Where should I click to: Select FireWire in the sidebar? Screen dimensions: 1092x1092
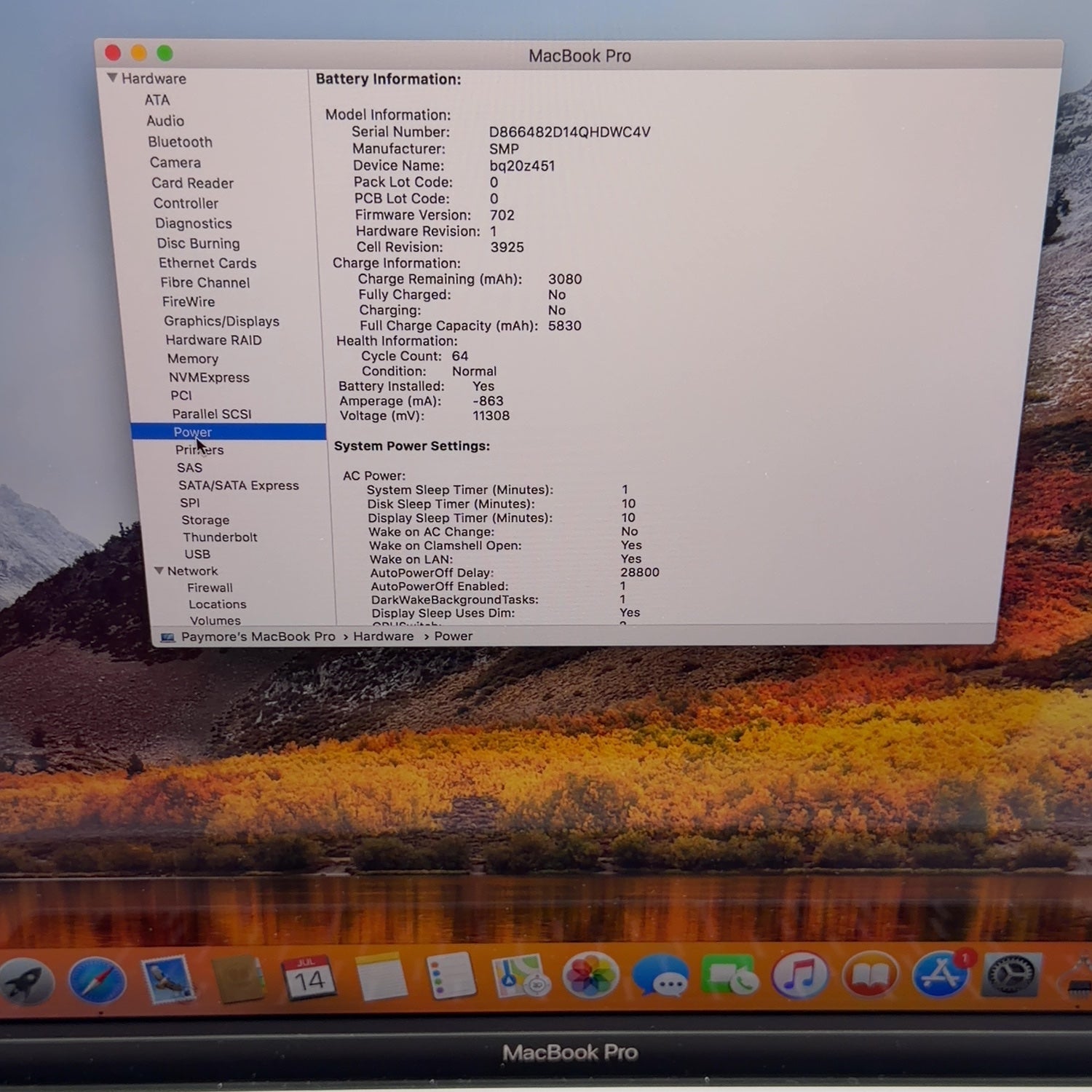(189, 301)
